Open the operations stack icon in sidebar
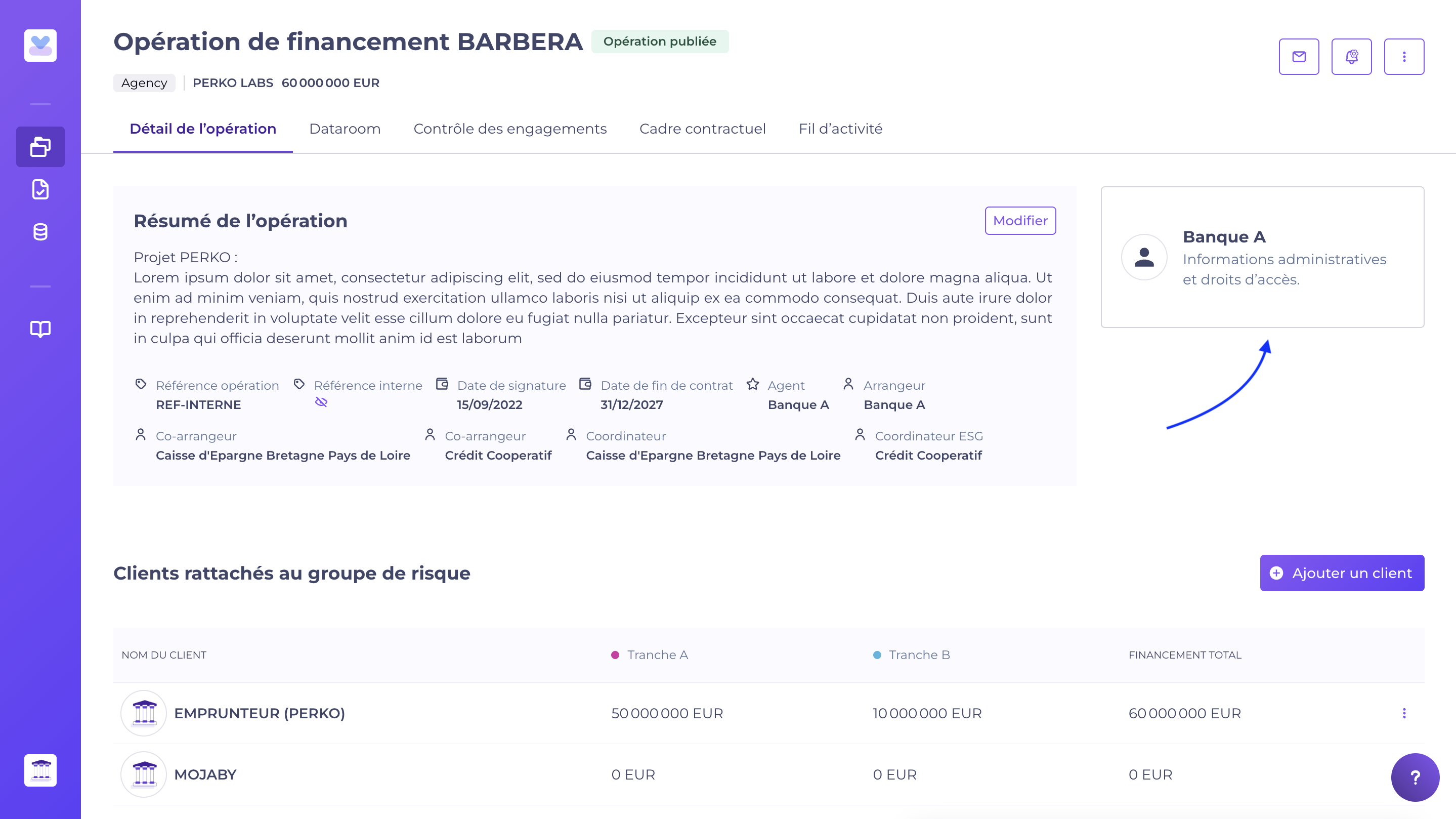 coord(40,147)
